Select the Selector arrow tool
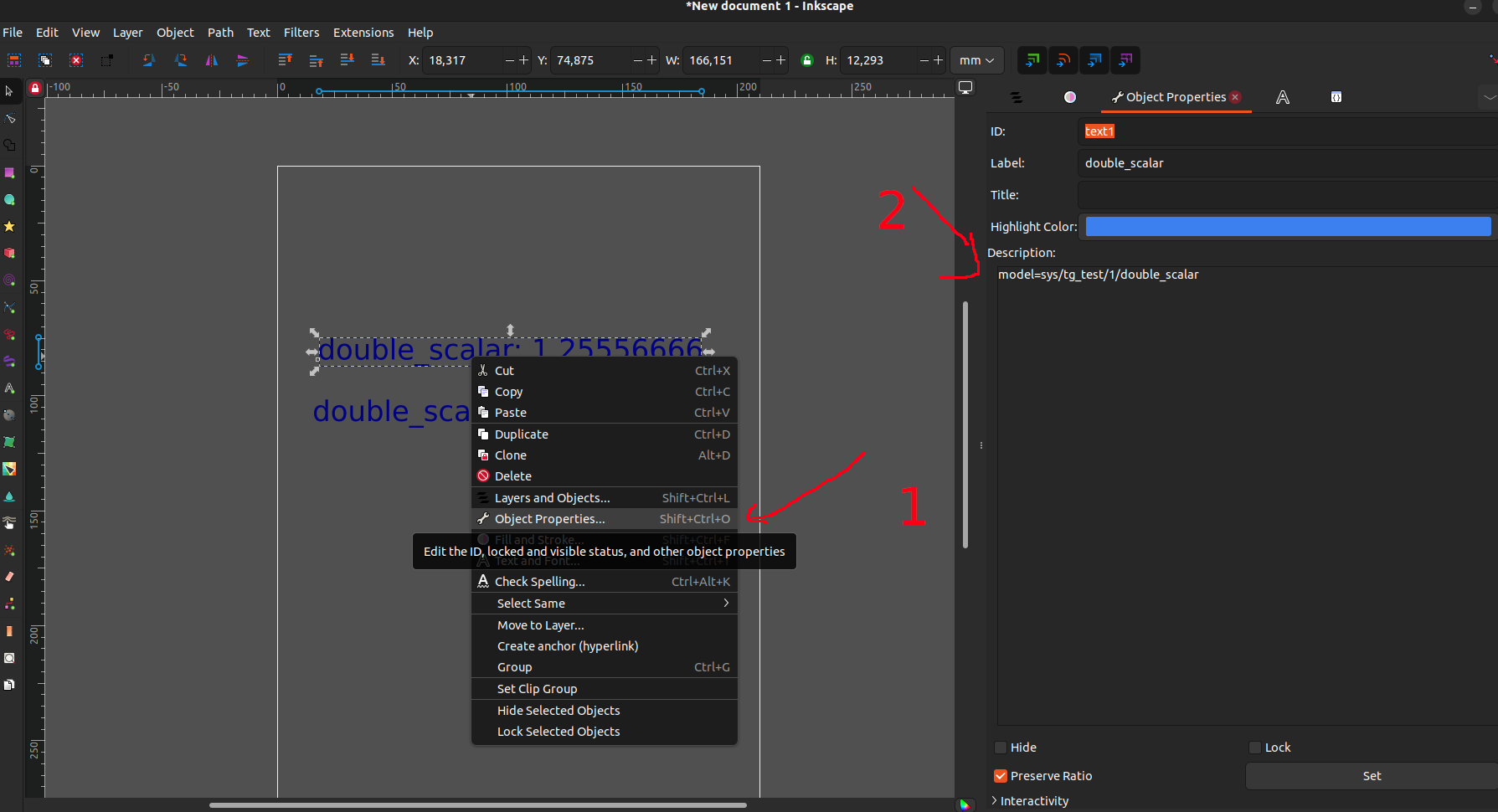This screenshot has height=812, width=1498. point(9,91)
